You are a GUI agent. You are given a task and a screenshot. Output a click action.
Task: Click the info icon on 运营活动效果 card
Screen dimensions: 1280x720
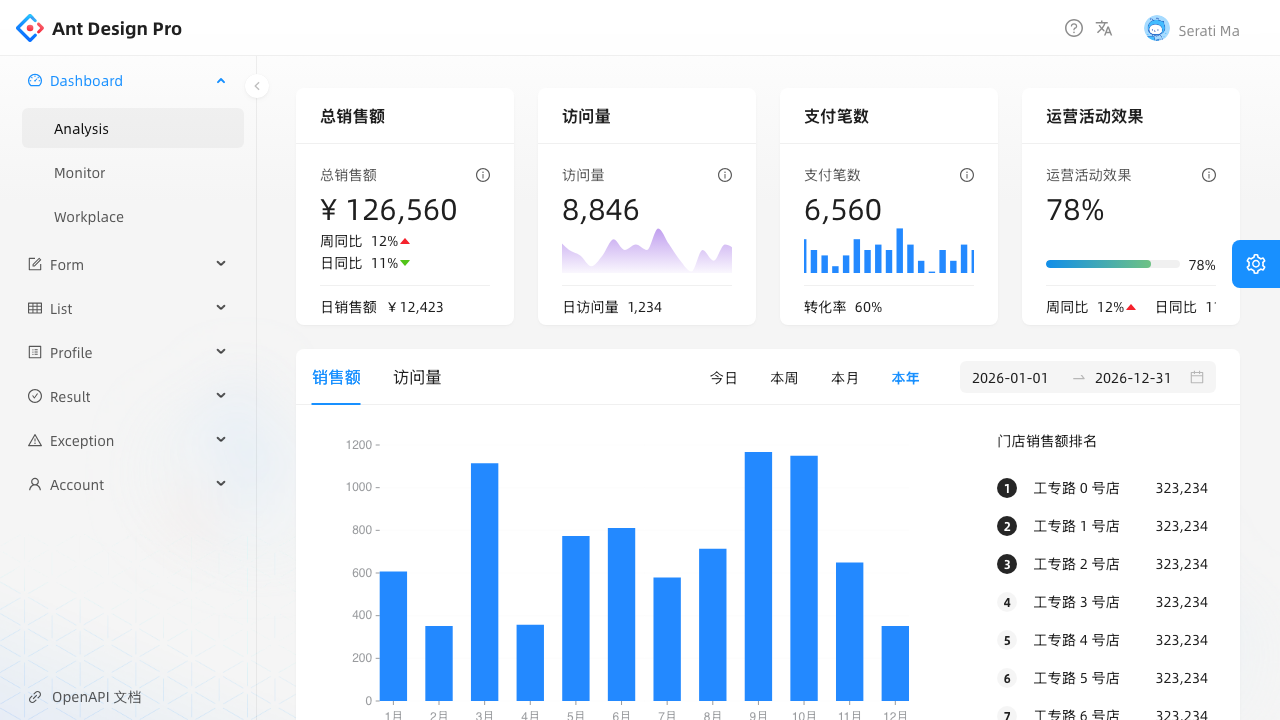(x=1209, y=175)
